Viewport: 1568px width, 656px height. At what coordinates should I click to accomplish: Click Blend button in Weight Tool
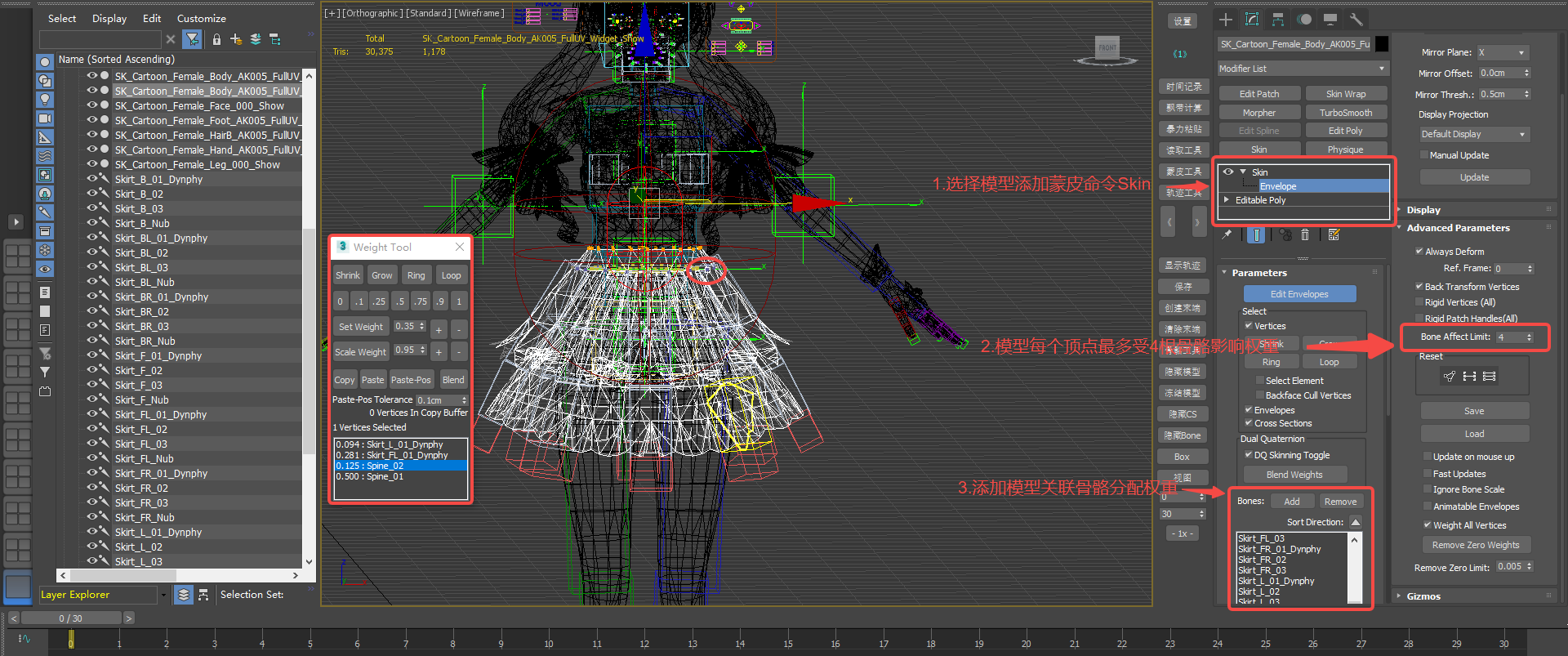coord(453,380)
